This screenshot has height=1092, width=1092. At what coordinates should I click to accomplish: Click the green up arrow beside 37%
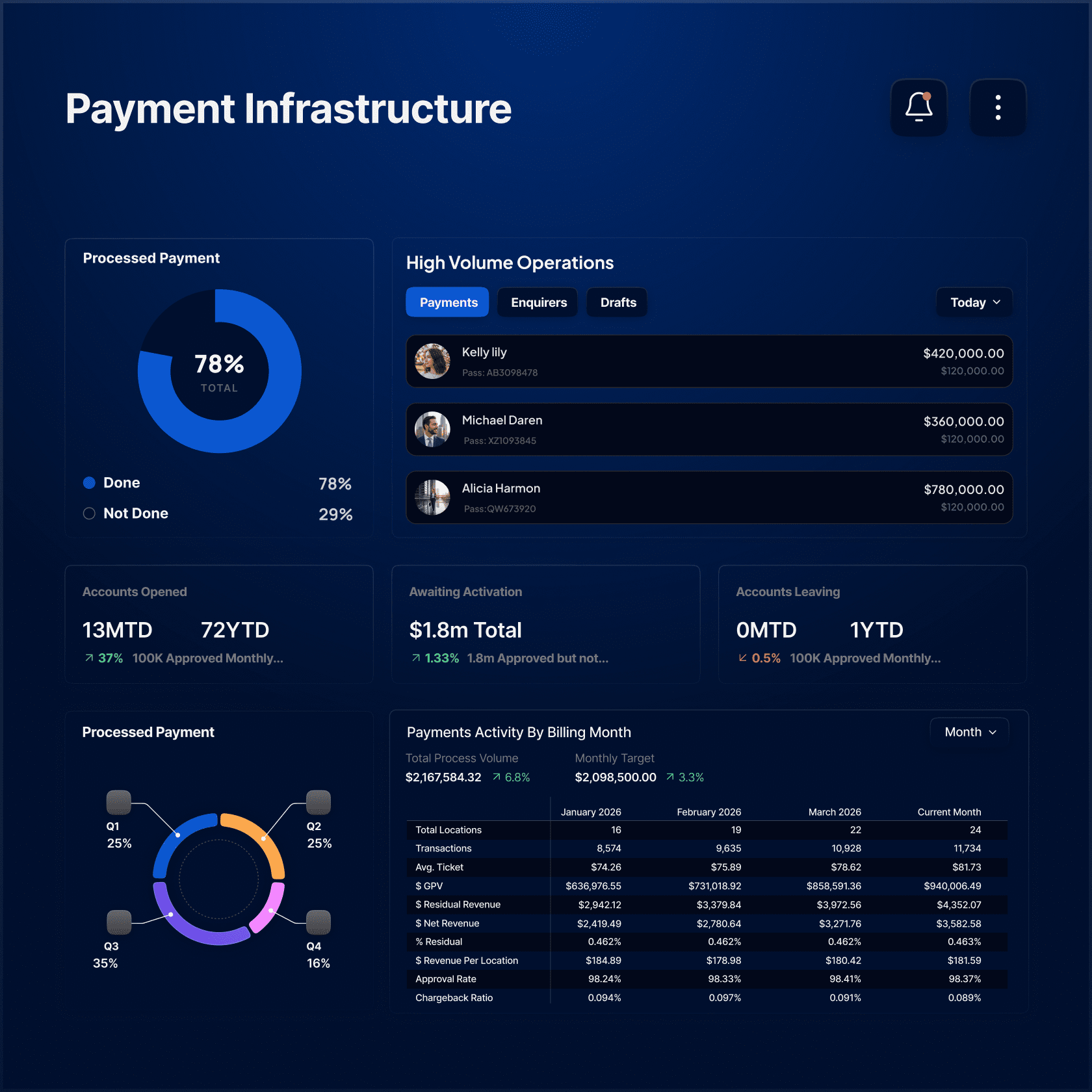tap(89, 658)
